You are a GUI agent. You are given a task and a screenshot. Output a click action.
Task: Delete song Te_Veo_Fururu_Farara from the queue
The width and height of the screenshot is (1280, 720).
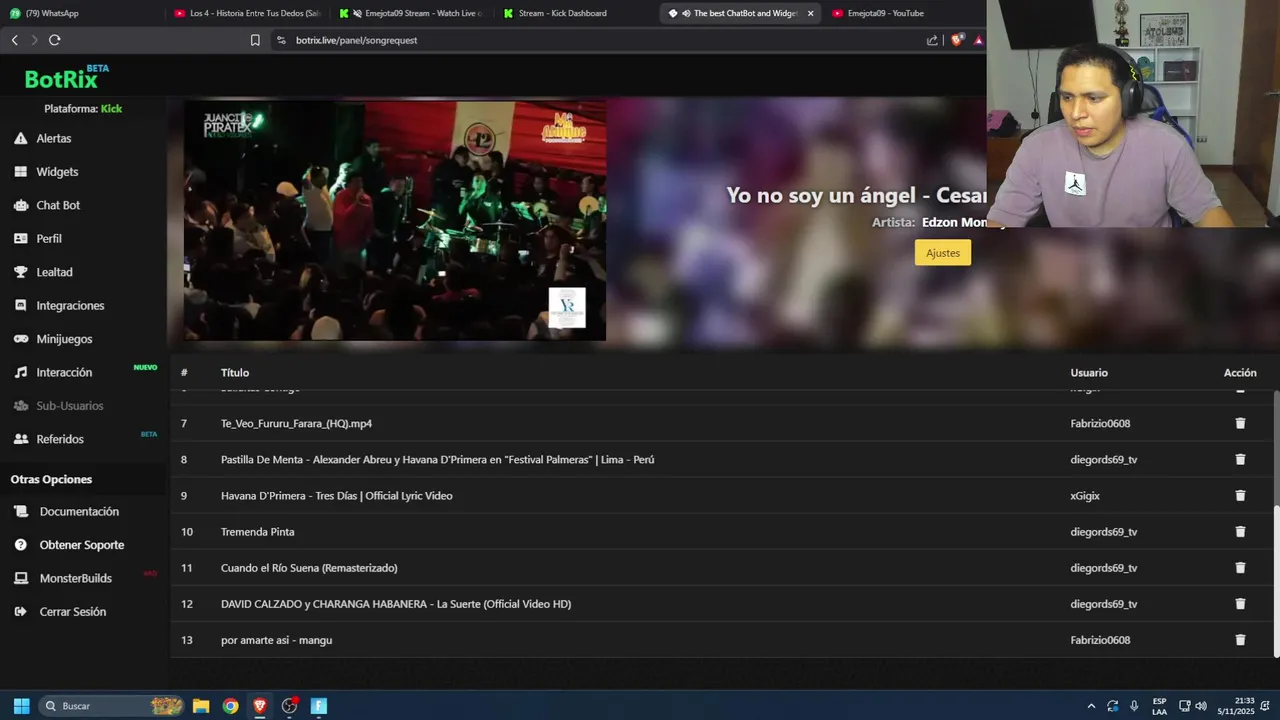coord(1240,423)
